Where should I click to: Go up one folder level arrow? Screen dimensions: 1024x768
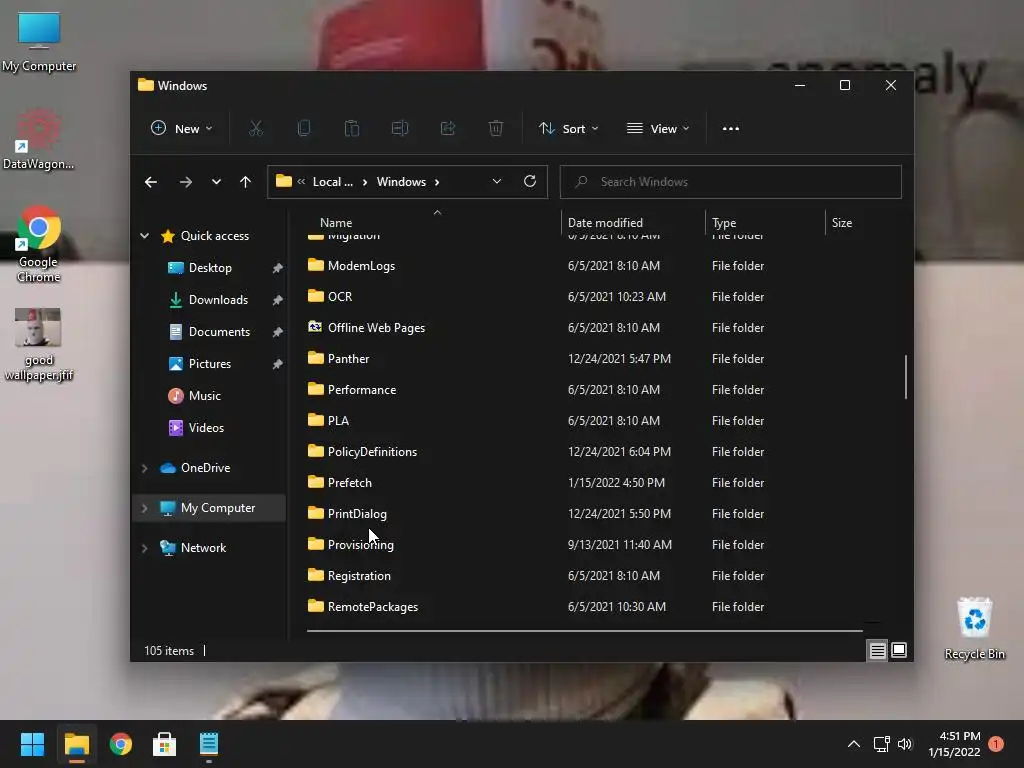click(245, 182)
